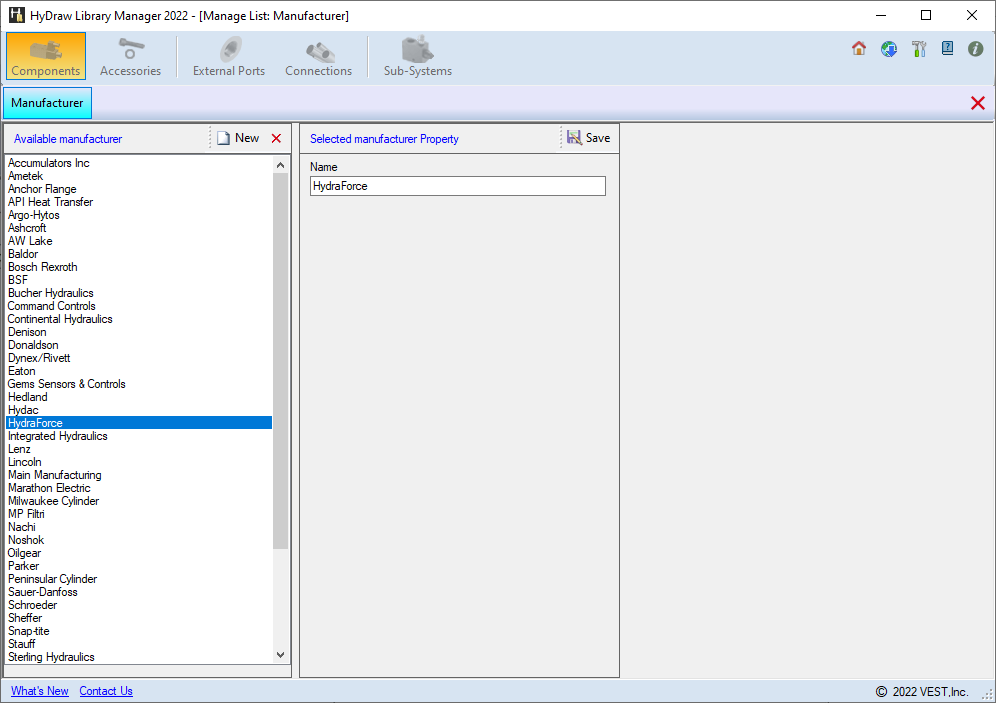Select Anchor Flange manufacturer

tap(139, 189)
